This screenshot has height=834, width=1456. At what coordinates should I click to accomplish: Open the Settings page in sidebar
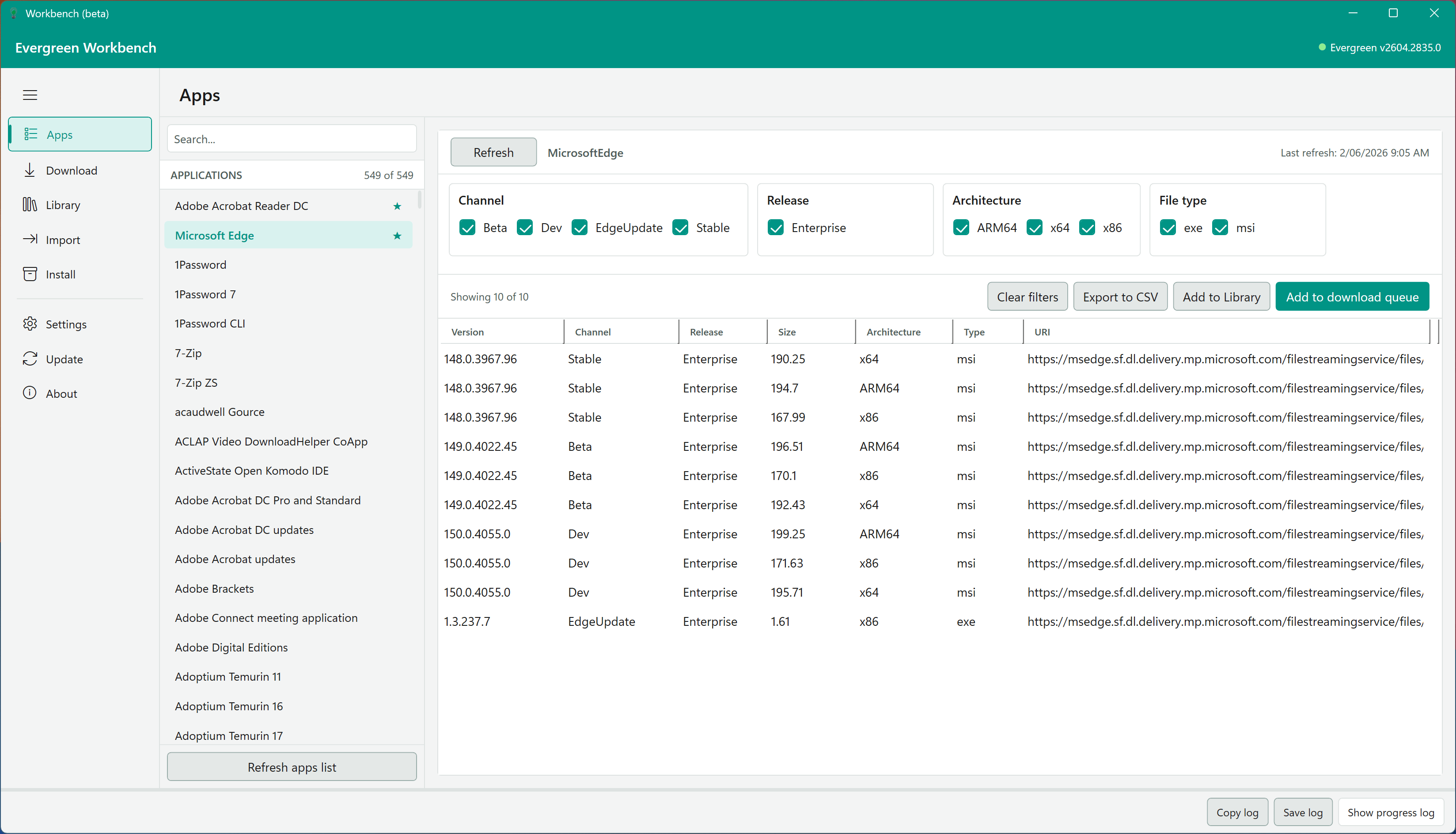[x=80, y=324]
